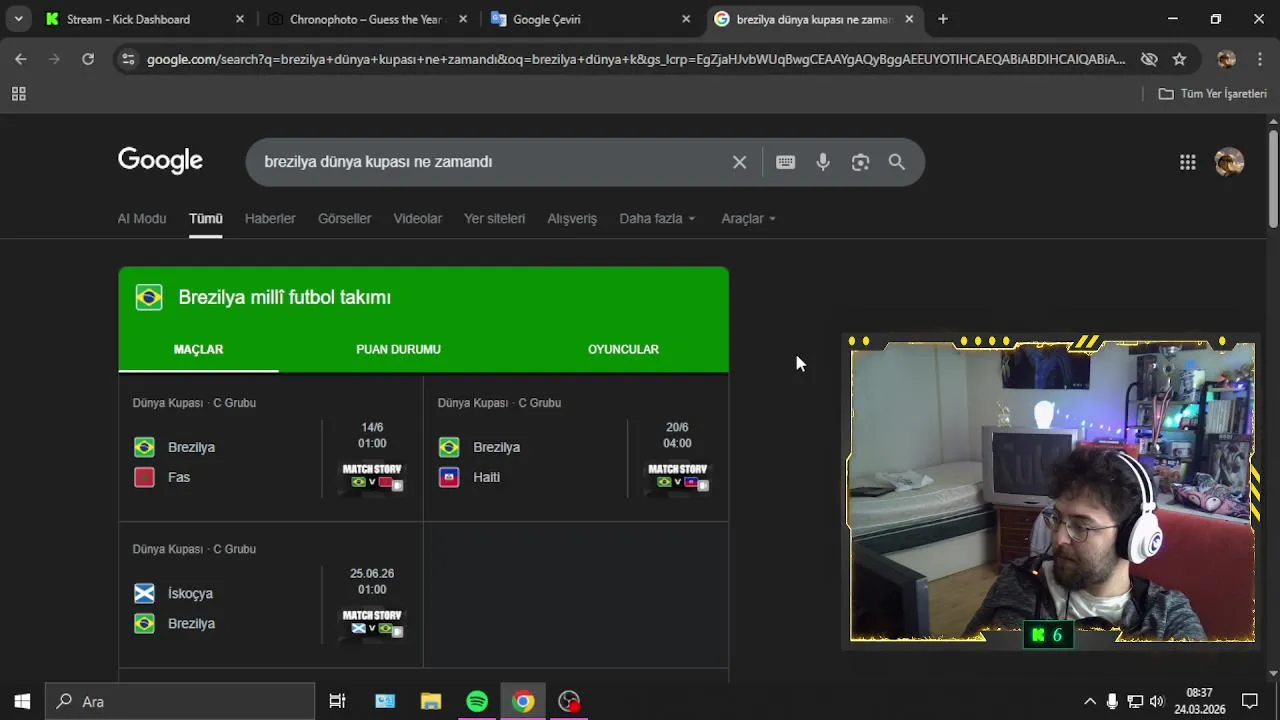Open the volume control in system tray
The width and height of the screenshot is (1280, 720).
click(x=1157, y=701)
